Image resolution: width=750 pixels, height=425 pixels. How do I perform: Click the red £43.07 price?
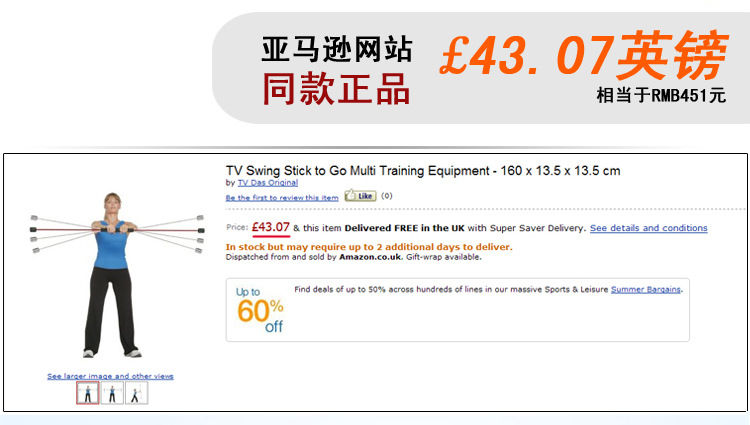pyautogui.click(x=271, y=227)
